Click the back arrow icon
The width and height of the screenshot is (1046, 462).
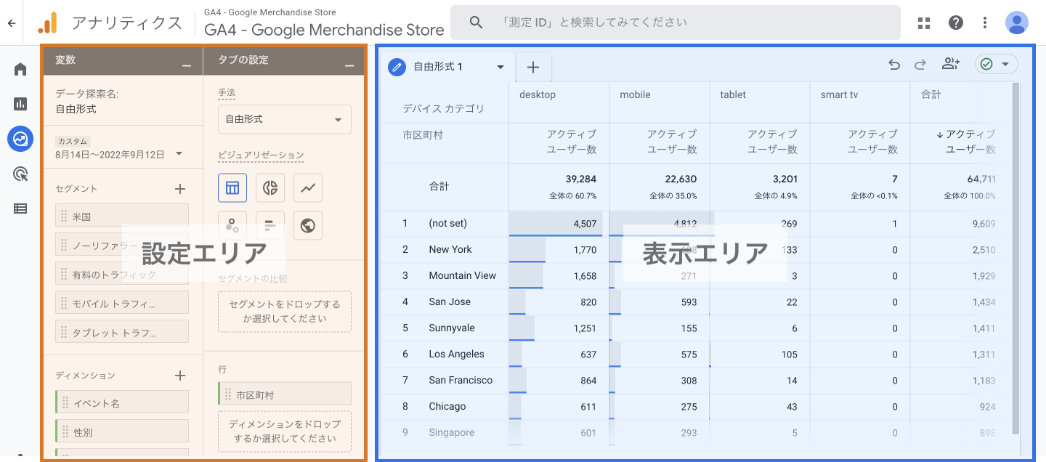coord(11,23)
